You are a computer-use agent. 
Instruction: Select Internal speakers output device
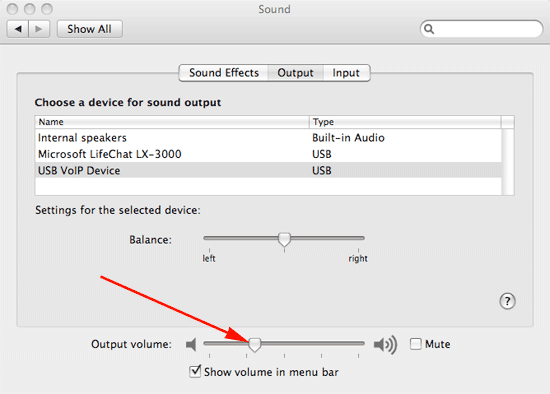coord(268,138)
